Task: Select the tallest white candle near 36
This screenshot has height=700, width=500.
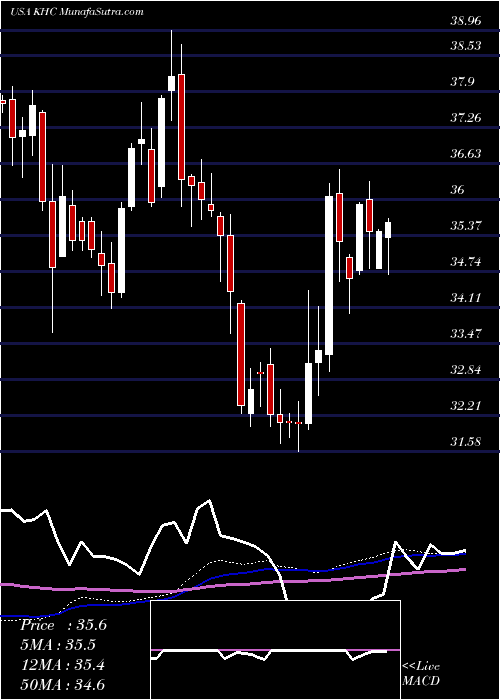Action: coord(329,275)
